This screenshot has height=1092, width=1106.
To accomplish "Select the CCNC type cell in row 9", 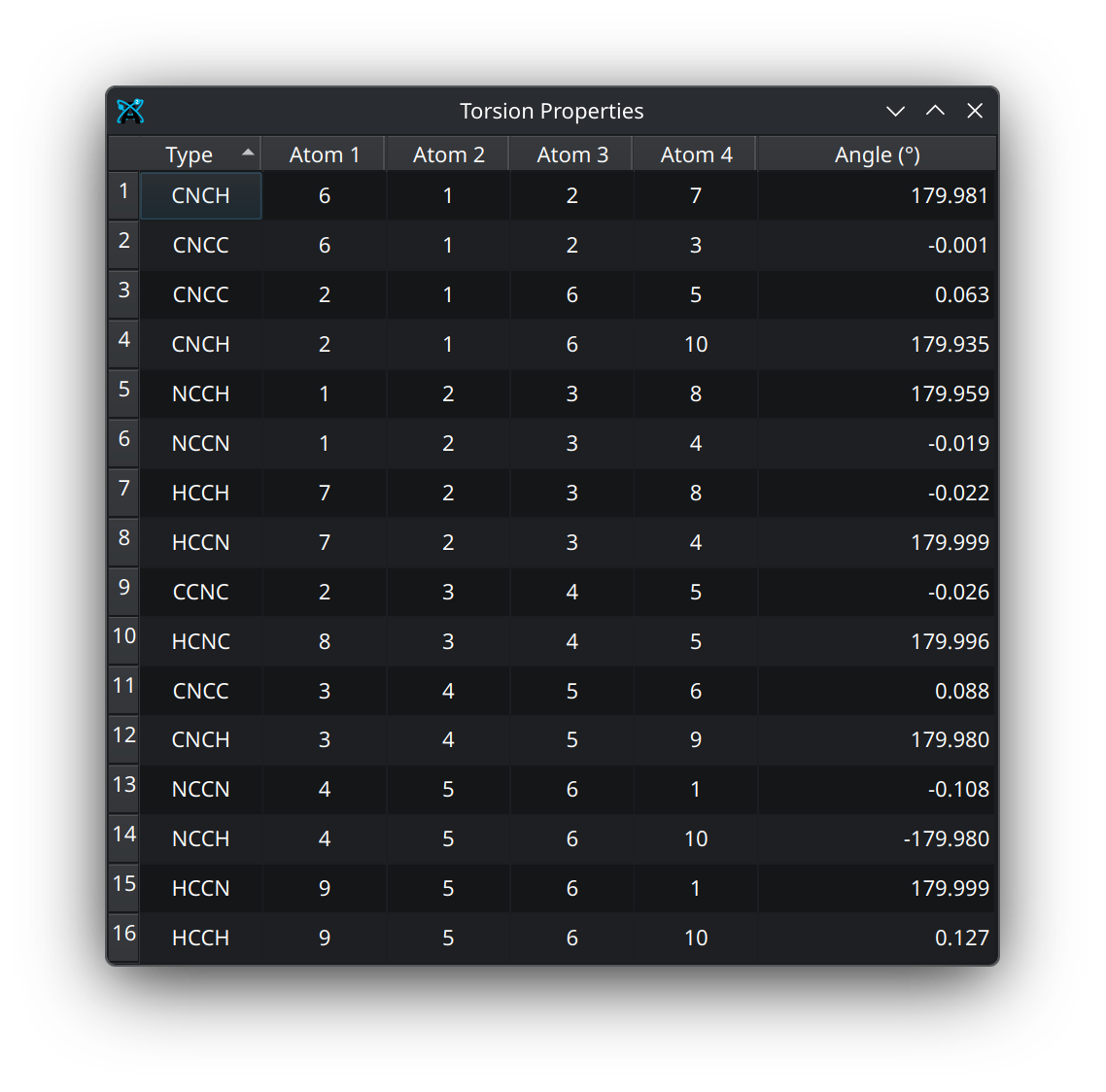I will pyautogui.click(x=201, y=593).
